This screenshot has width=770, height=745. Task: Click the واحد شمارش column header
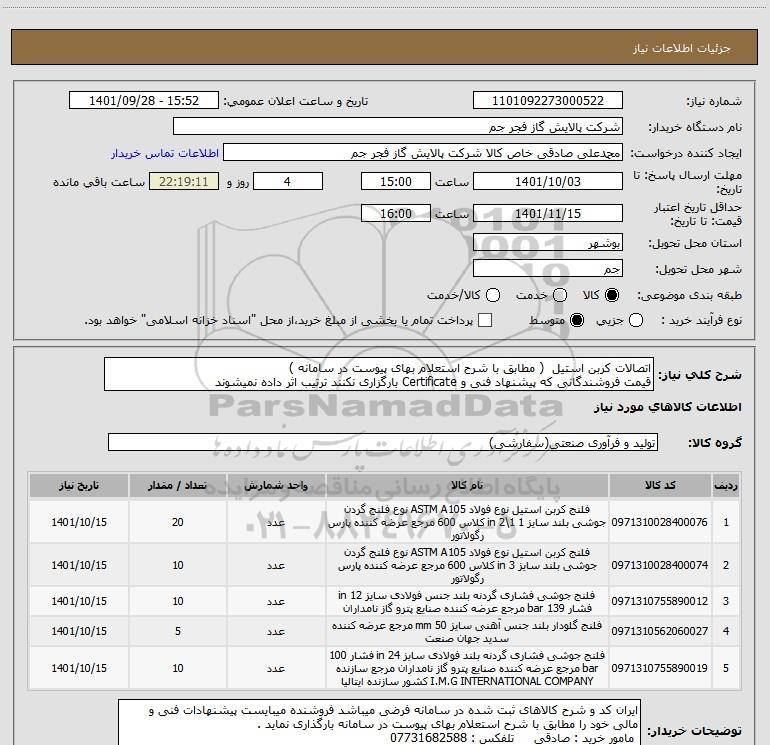click(276, 485)
